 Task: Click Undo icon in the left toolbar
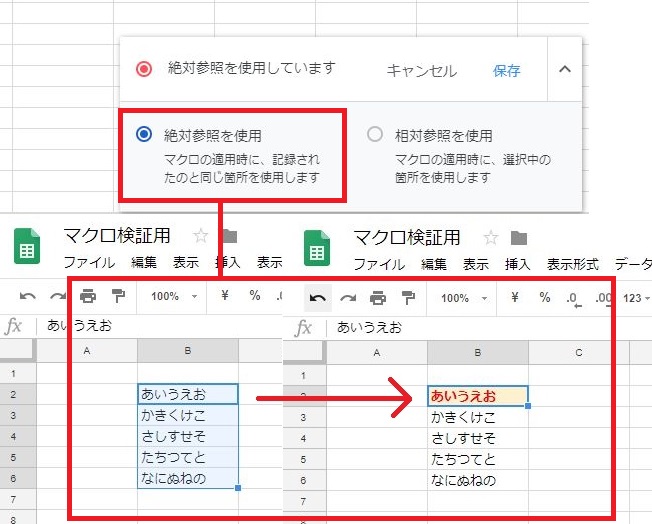[27, 297]
